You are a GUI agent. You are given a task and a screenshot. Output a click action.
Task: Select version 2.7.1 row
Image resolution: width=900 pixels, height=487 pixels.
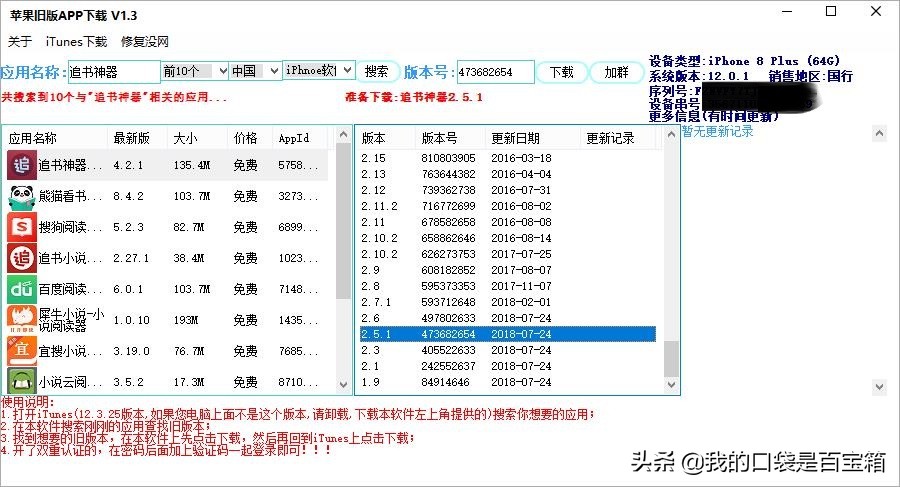click(507, 302)
